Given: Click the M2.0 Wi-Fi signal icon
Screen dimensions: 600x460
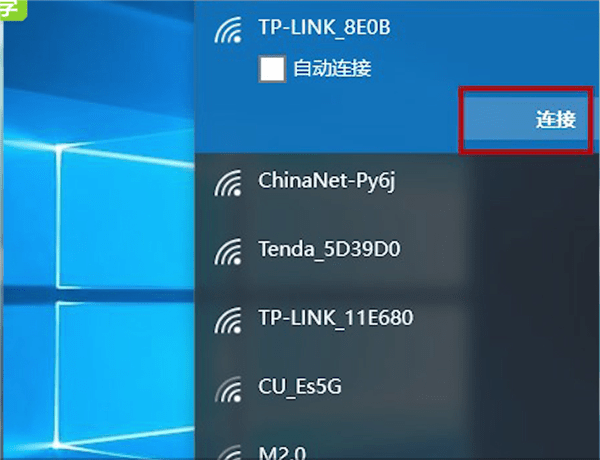Looking at the screenshot, I should 228,452.
